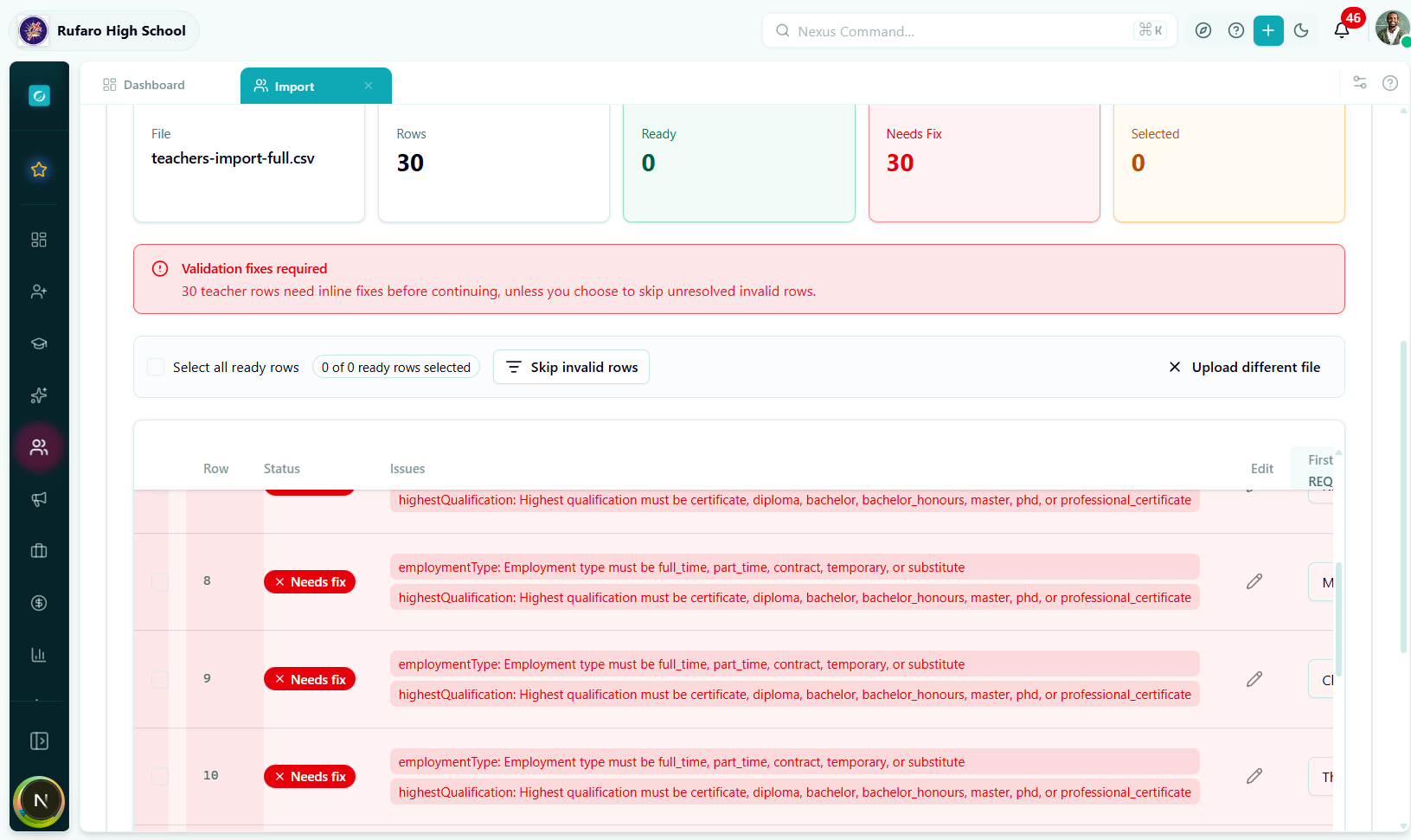This screenshot has width=1411, height=840.
Task: Click Skip invalid rows button
Action: pyautogui.click(x=571, y=367)
